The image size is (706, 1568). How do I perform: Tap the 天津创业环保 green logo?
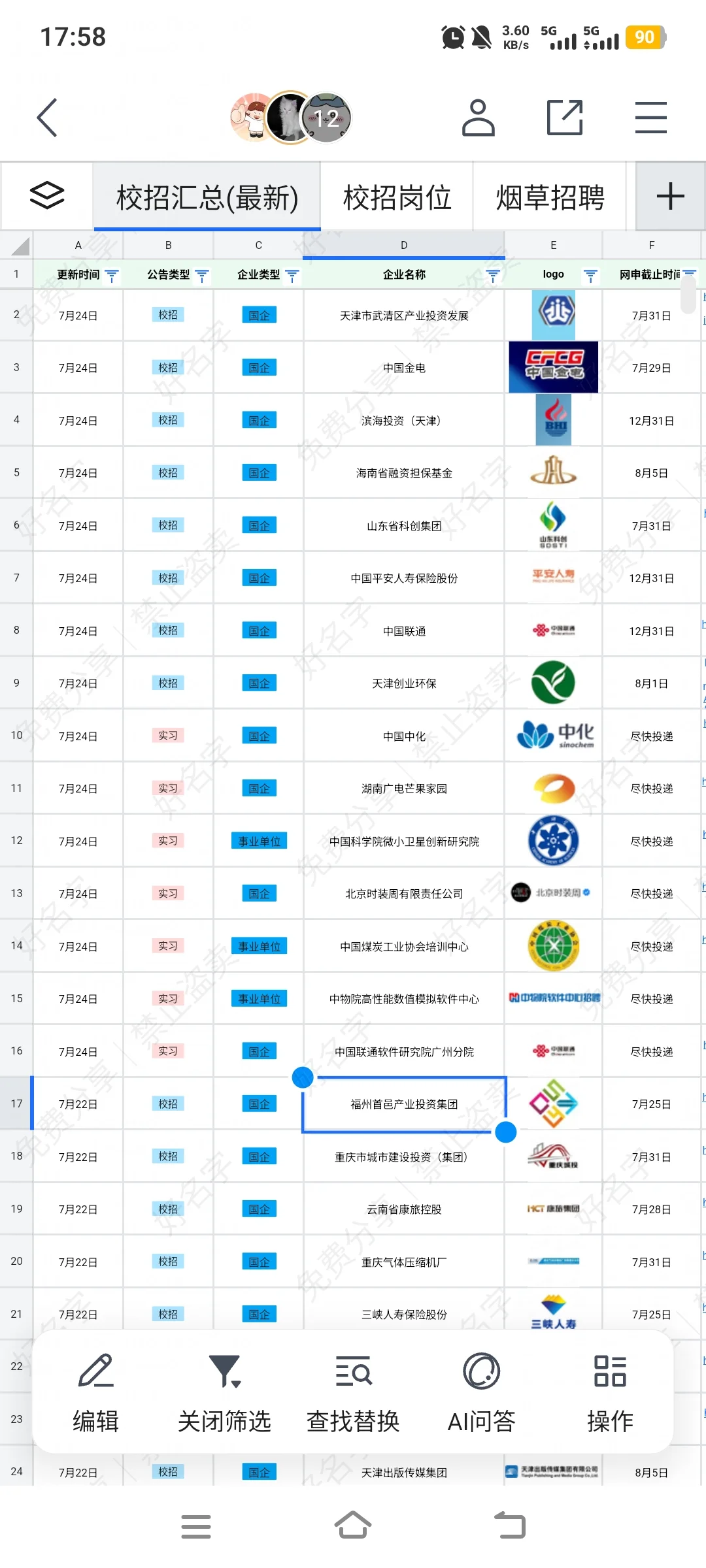pyautogui.click(x=553, y=682)
